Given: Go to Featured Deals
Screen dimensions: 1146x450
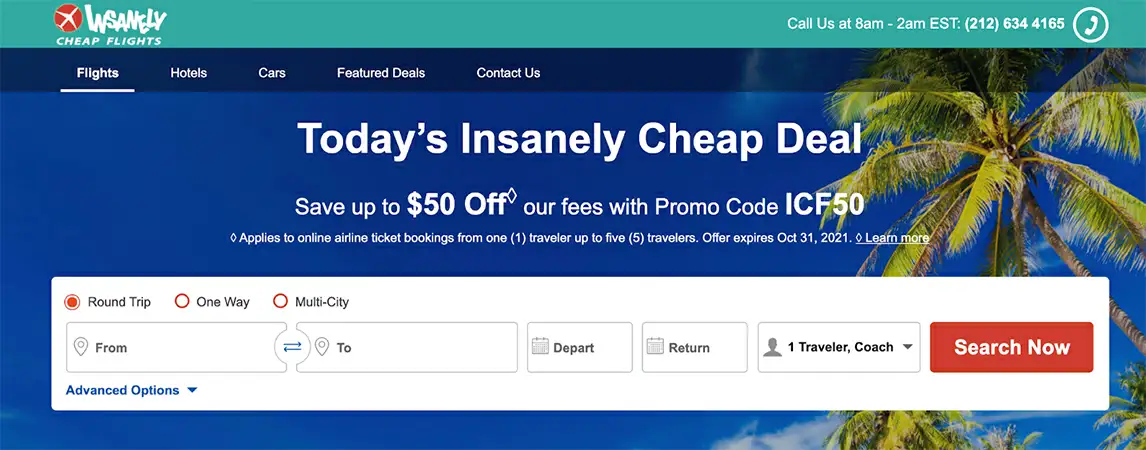Looking at the screenshot, I should pos(381,73).
